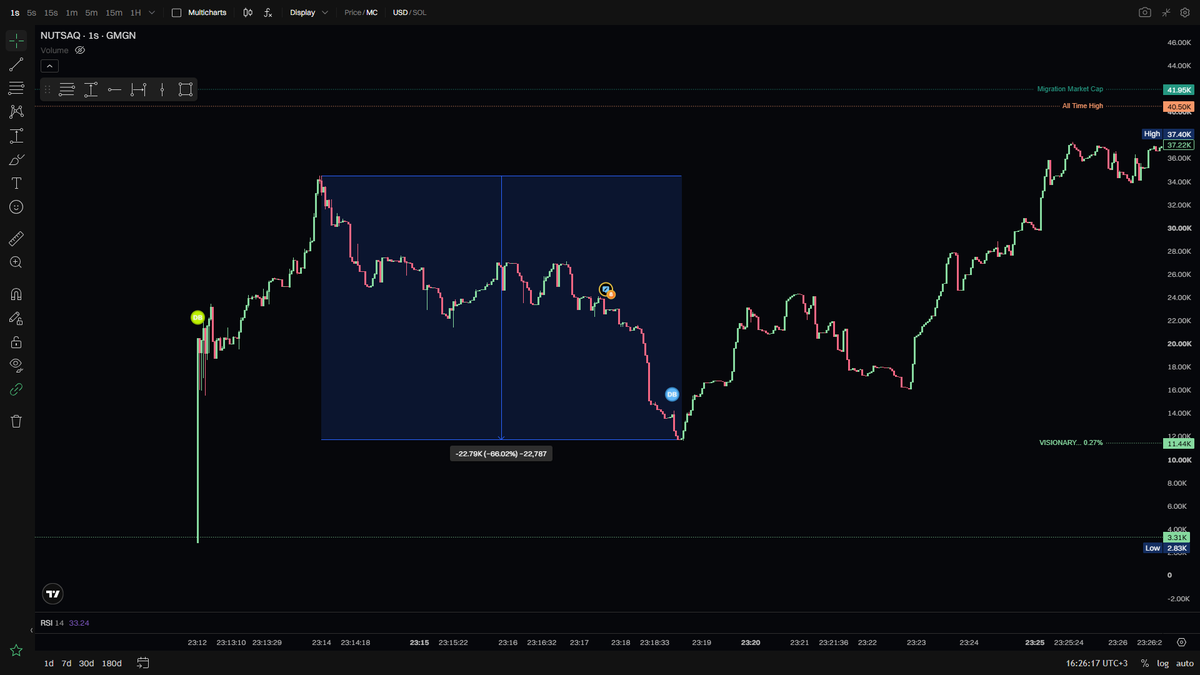Viewport: 1200px width, 675px height.
Task: Open the go-to-date calendar icon
Action: pyautogui.click(x=143, y=663)
